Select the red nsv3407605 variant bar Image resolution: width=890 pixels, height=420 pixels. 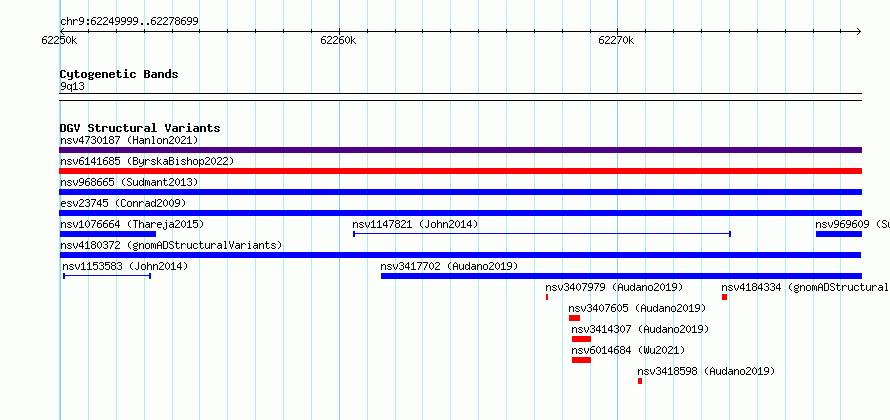[574, 318]
